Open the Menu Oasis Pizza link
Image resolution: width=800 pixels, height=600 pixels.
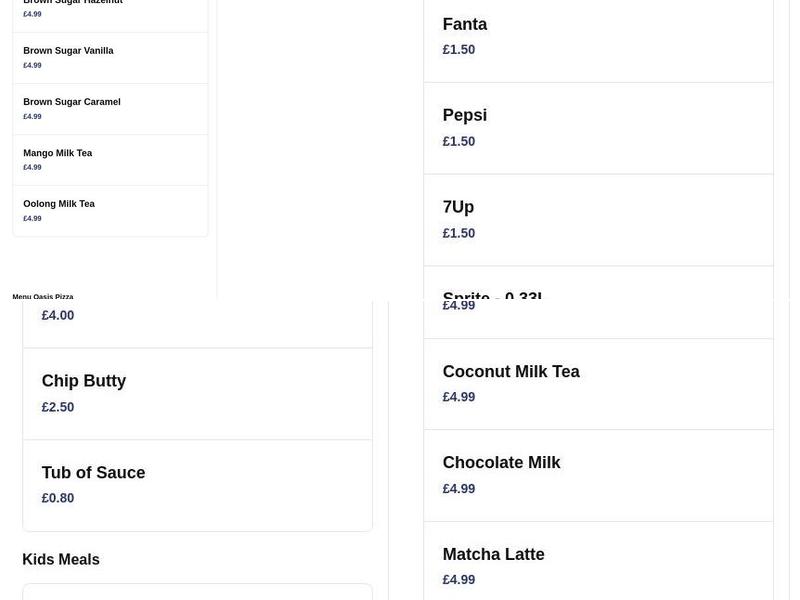(42, 297)
